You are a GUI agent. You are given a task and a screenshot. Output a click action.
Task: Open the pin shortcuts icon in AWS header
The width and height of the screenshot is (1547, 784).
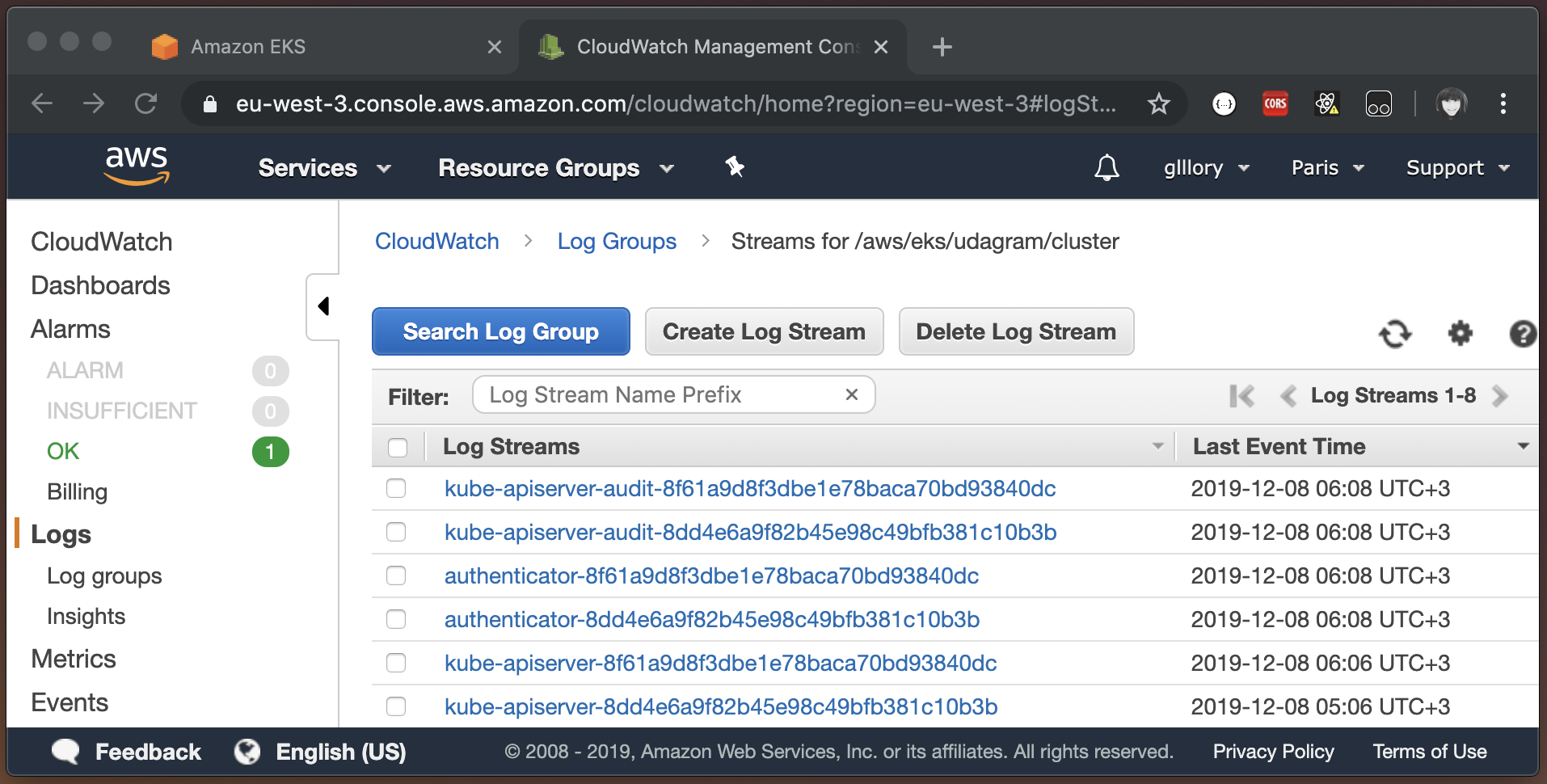click(x=734, y=167)
